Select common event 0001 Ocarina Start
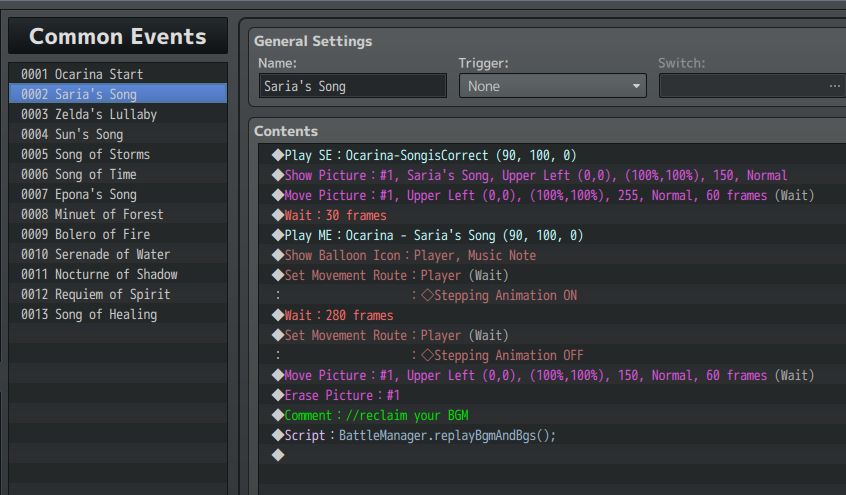Image resolution: width=846 pixels, height=495 pixels. point(118,74)
